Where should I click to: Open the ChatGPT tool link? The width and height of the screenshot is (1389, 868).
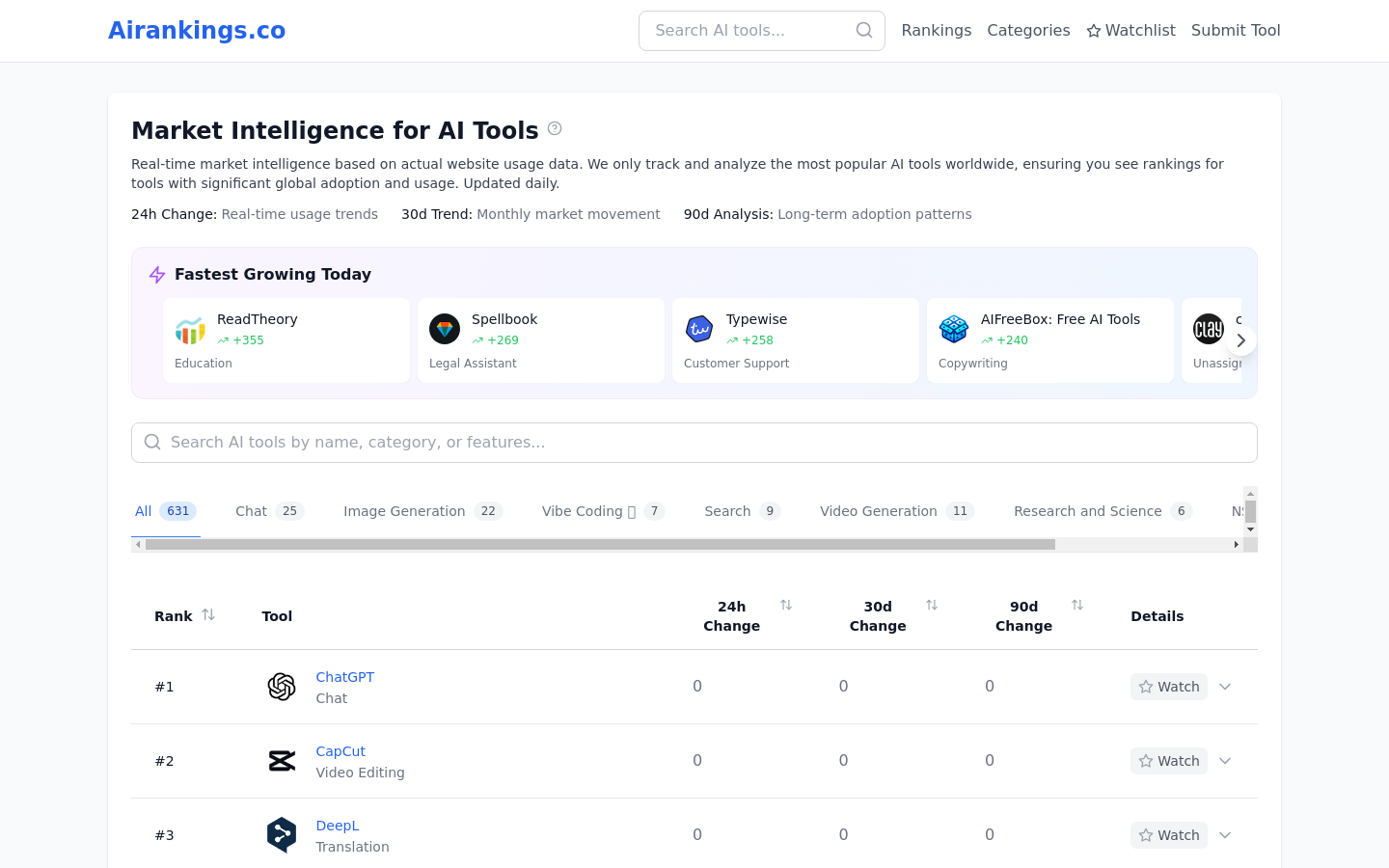(x=345, y=677)
